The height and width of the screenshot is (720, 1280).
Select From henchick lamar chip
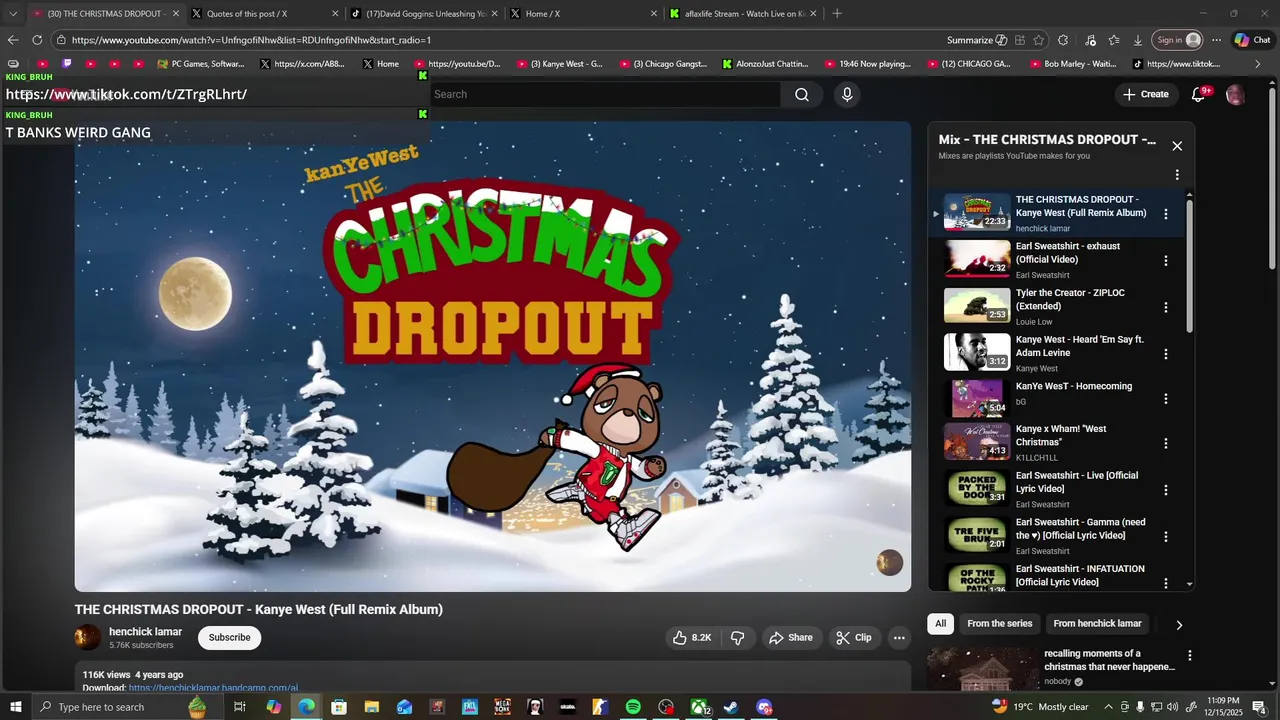1097,624
